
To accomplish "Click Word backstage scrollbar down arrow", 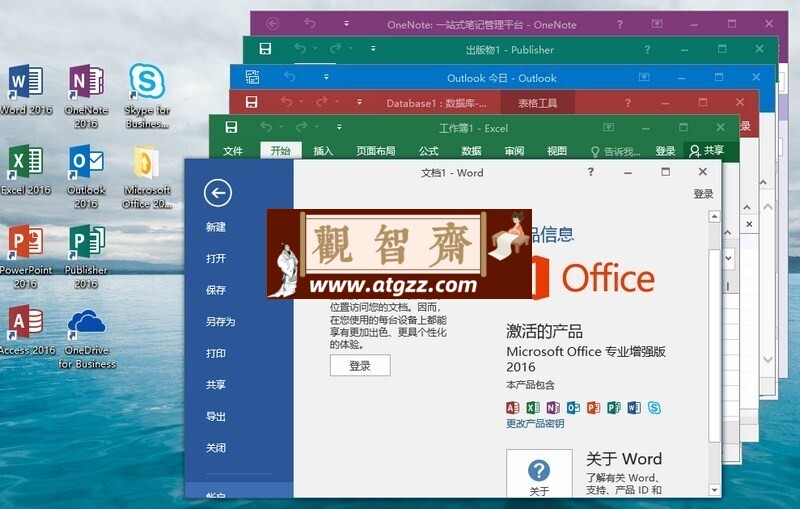I will 714,490.
